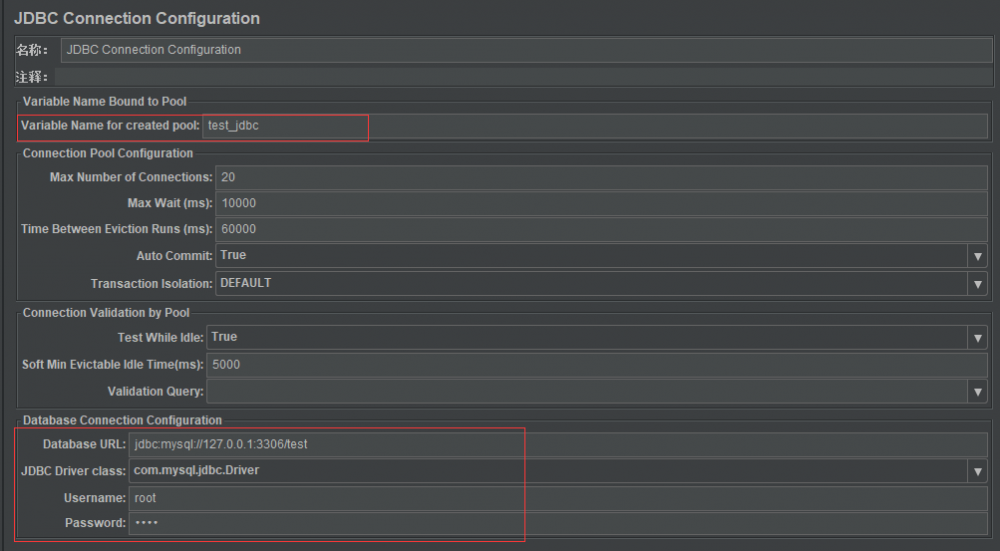Click the Max Number of Connections field

click(x=601, y=177)
